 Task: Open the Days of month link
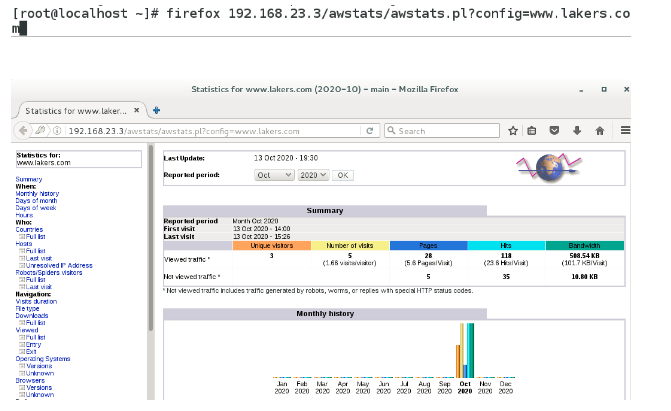pos(36,200)
